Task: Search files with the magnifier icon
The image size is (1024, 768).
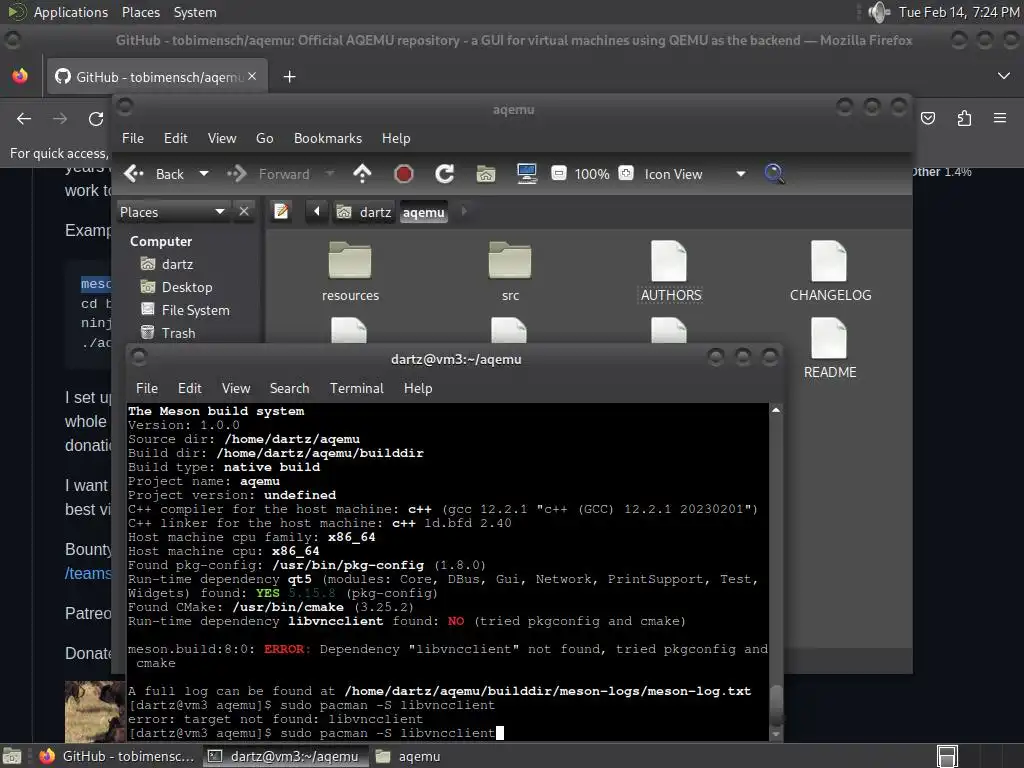Action: click(x=774, y=174)
